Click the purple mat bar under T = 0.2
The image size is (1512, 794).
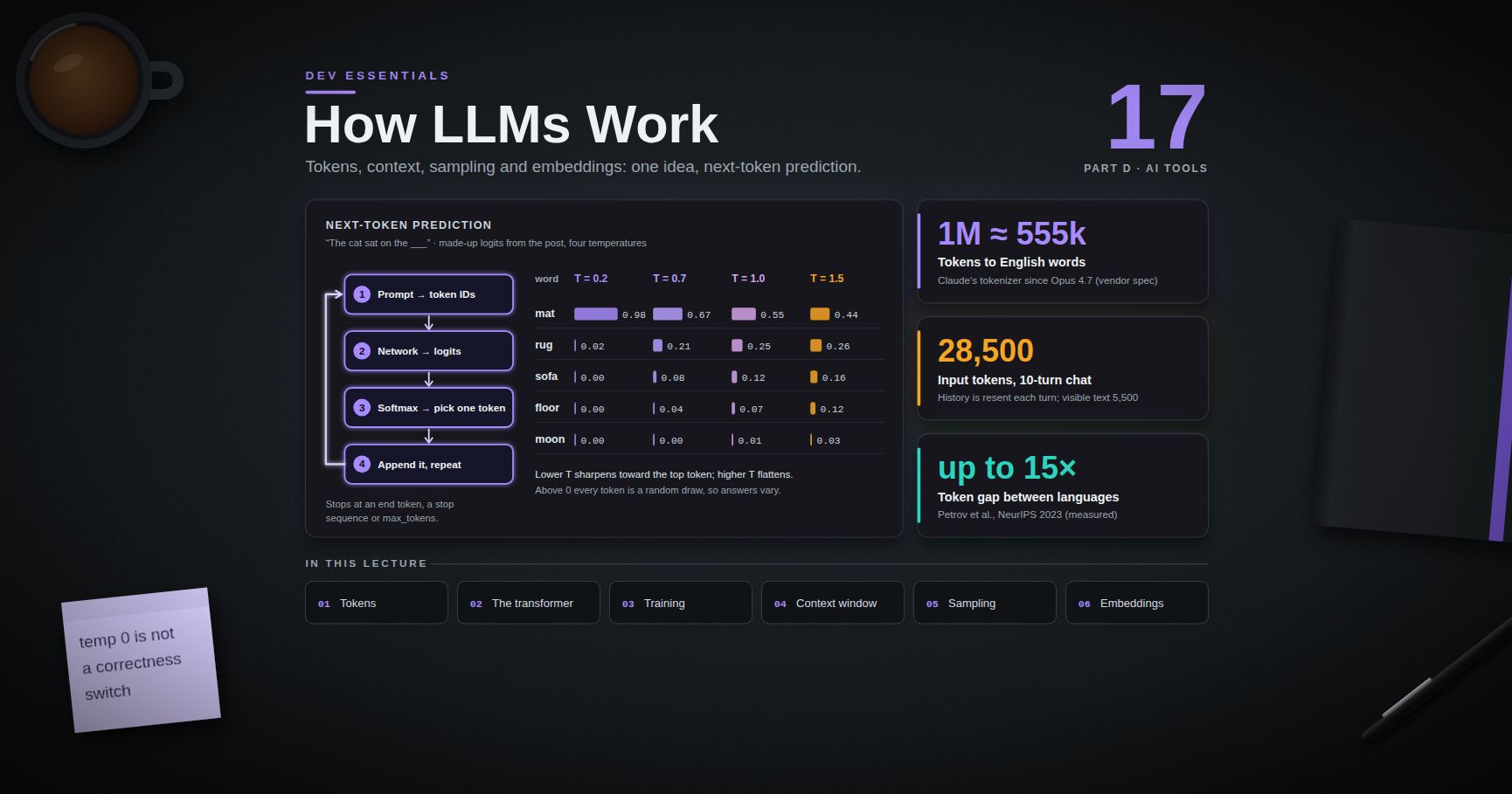[596, 314]
